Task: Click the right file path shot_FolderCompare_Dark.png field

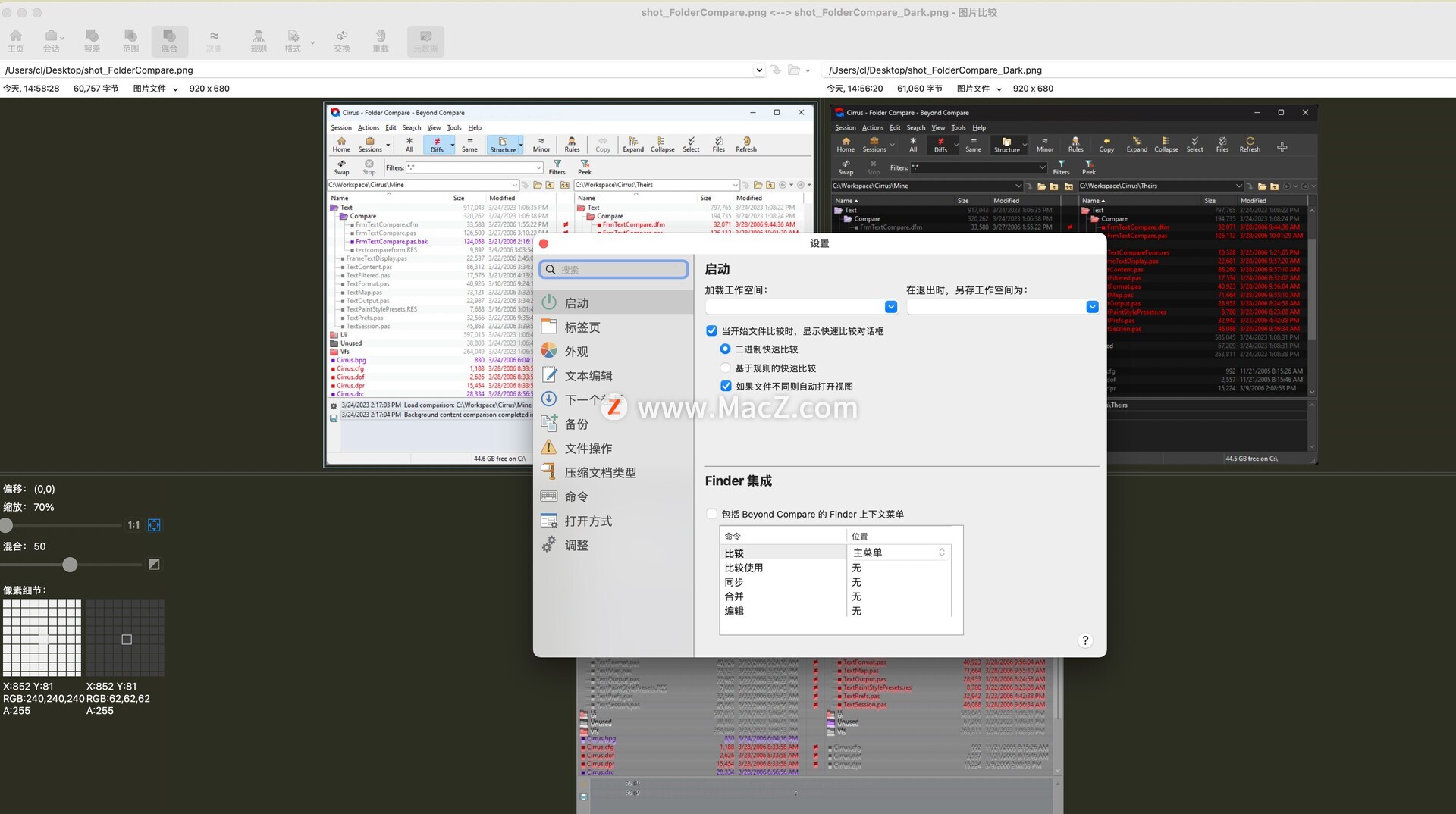Action: (1140, 70)
